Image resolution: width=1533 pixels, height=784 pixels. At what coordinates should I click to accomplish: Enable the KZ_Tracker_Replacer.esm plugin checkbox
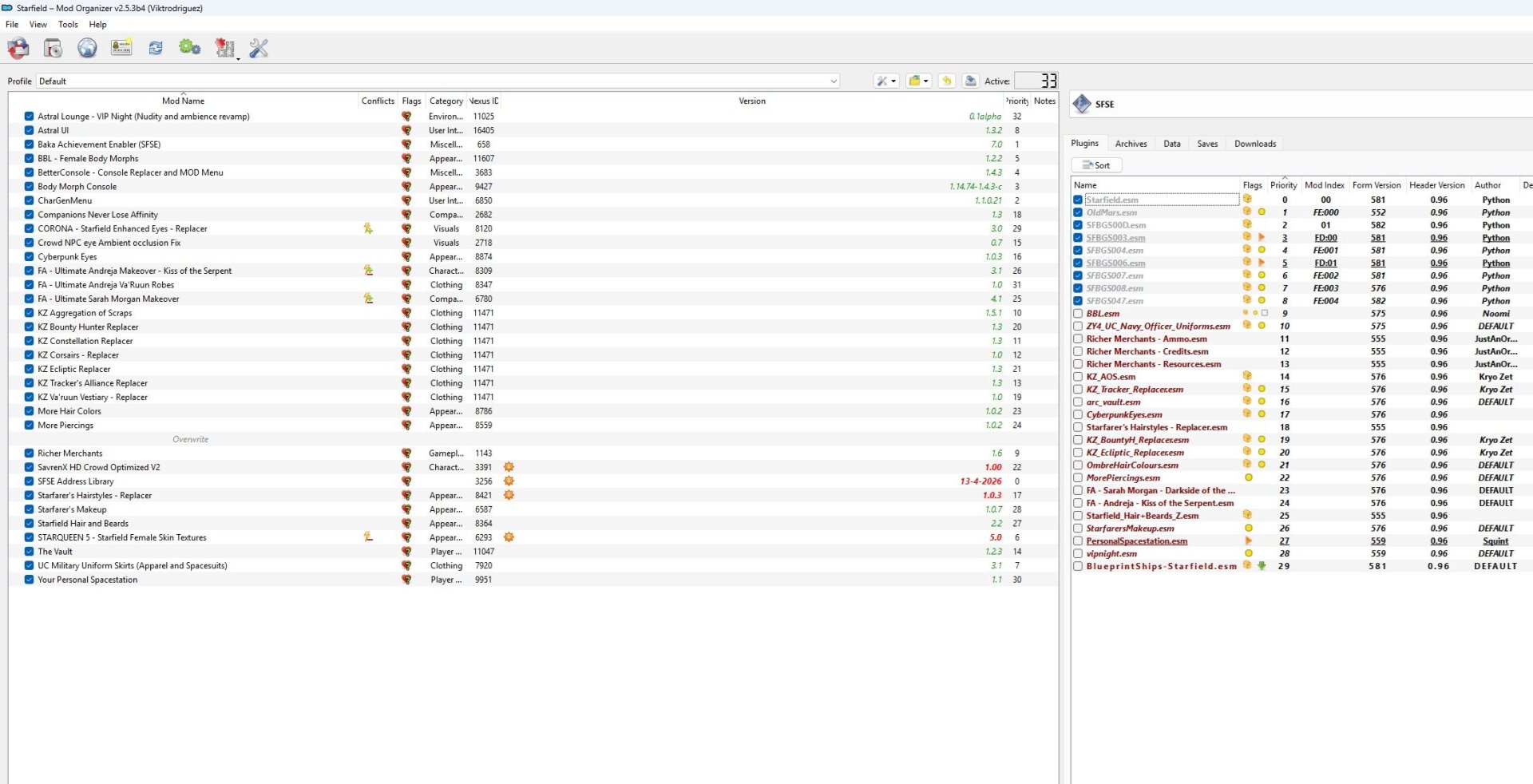coord(1078,390)
